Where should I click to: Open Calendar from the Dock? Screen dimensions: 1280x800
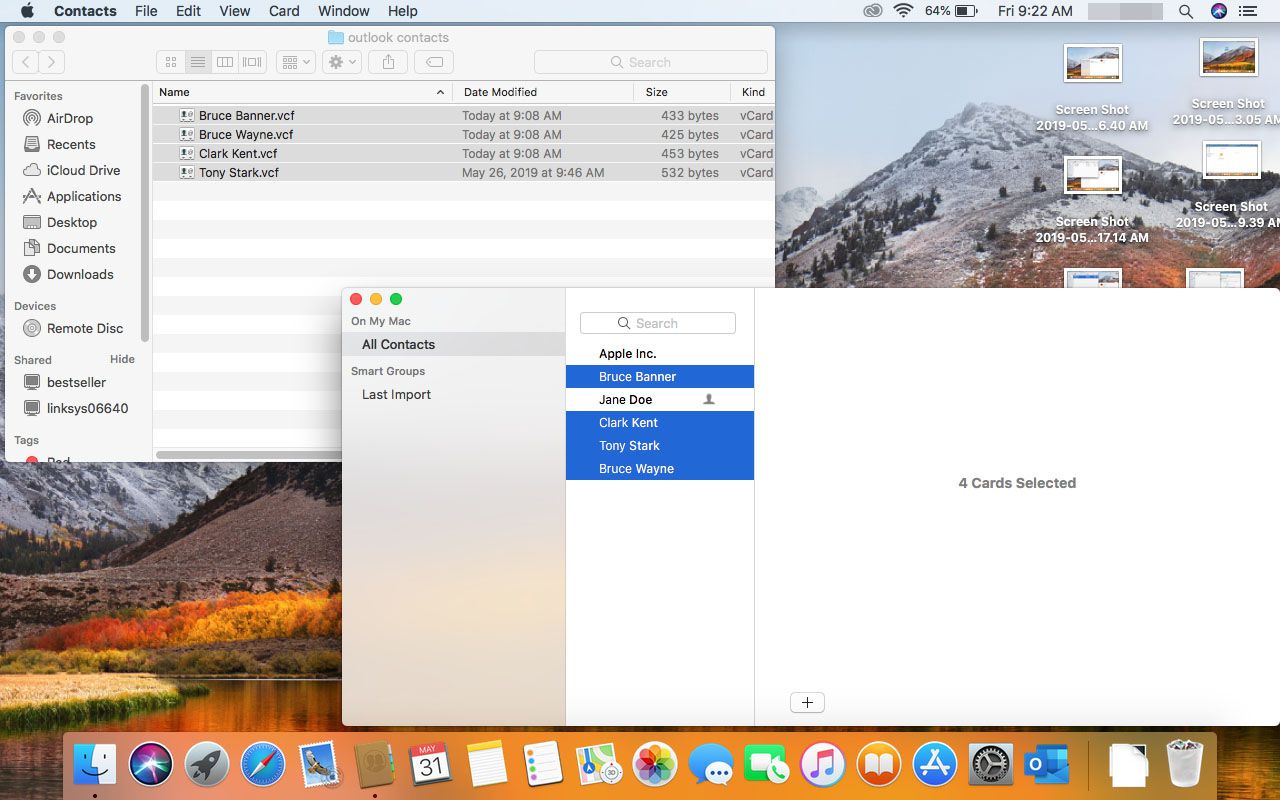click(431, 766)
